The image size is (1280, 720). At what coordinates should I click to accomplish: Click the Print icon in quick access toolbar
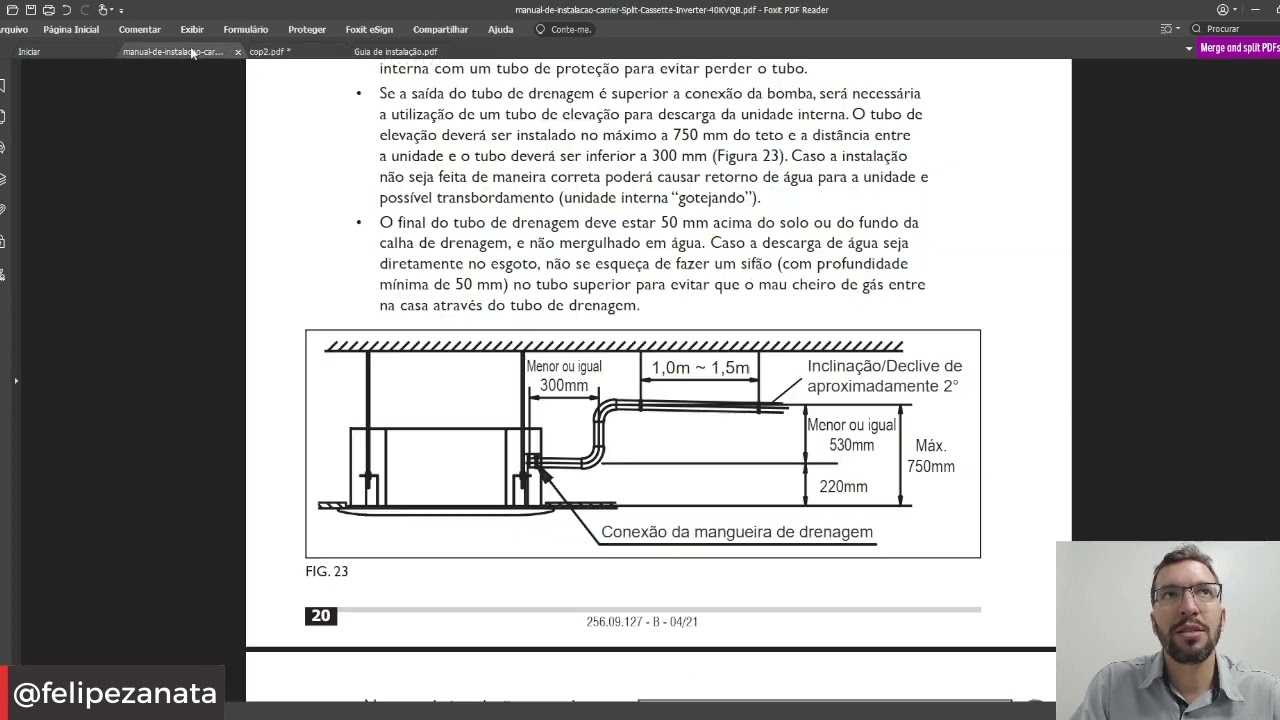click(x=49, y=10)
